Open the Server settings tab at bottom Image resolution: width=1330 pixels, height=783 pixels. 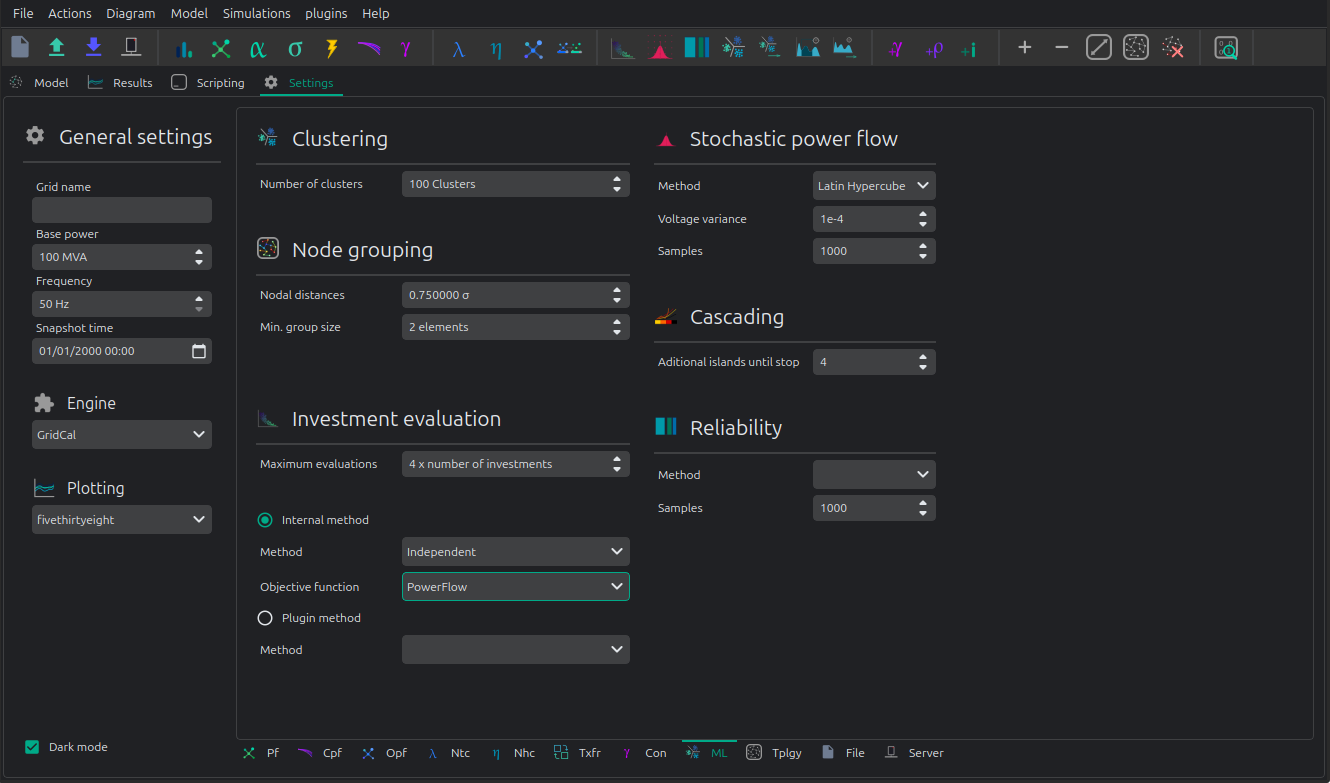pos(914,753)
